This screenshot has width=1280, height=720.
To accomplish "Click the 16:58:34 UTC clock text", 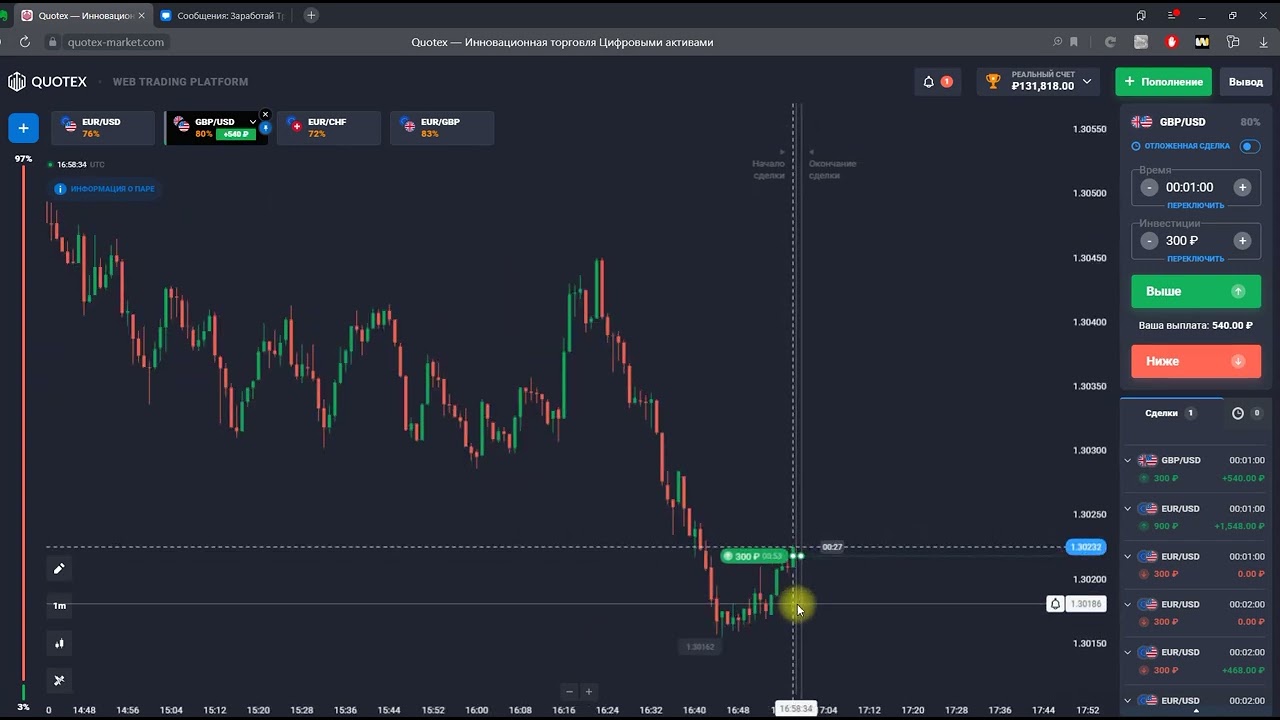I will click(81, 165).
